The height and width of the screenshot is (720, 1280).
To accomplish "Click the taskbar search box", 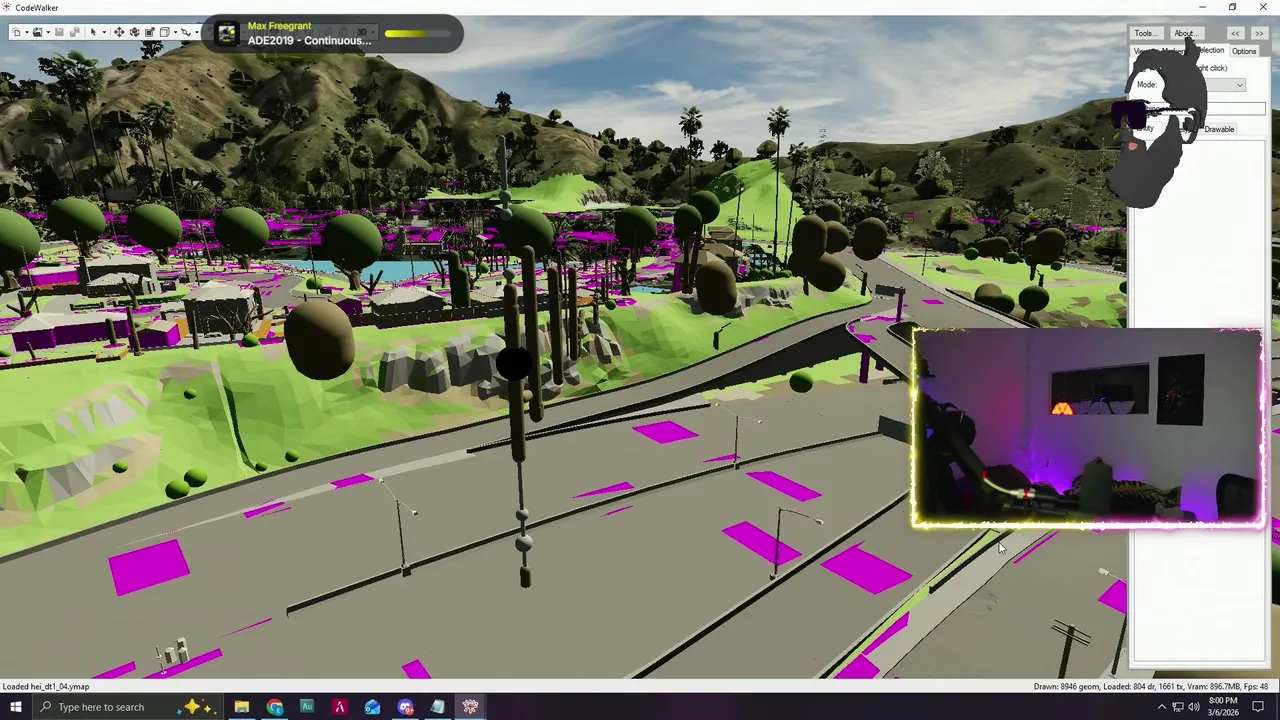I will tap(127, 707).
